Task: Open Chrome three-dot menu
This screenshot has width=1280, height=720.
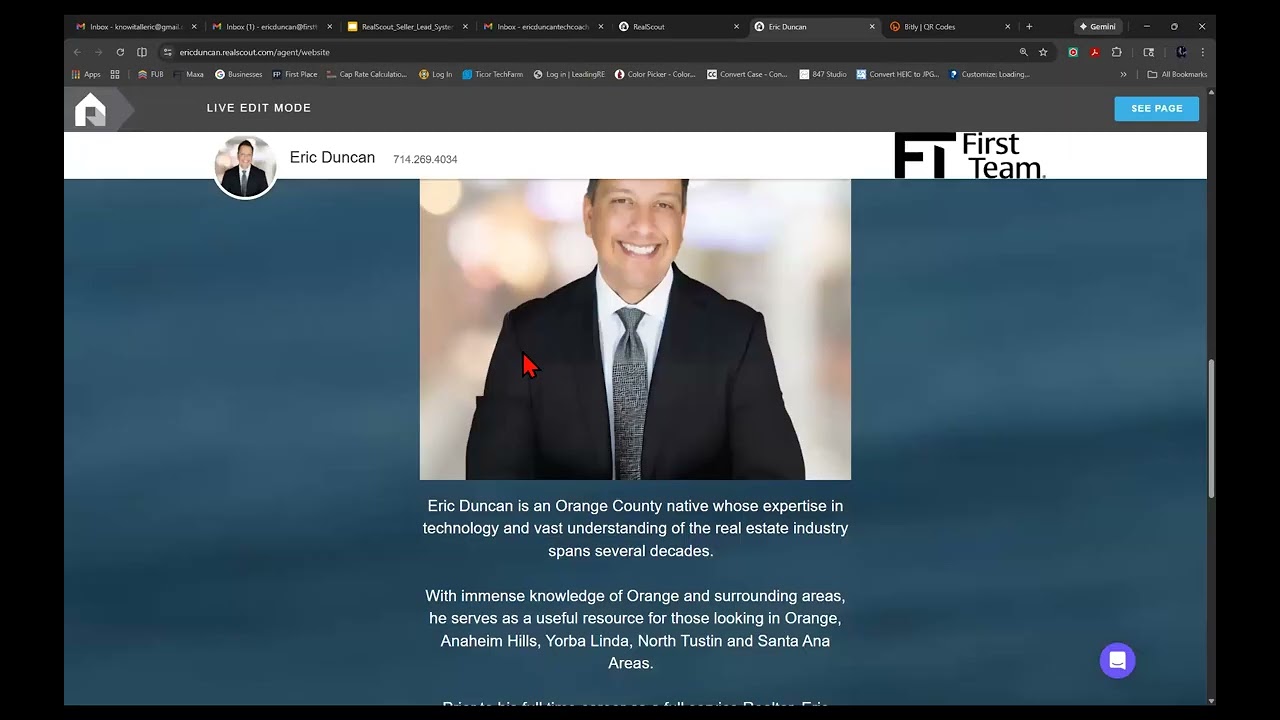Action: (x=1202, y=52)
